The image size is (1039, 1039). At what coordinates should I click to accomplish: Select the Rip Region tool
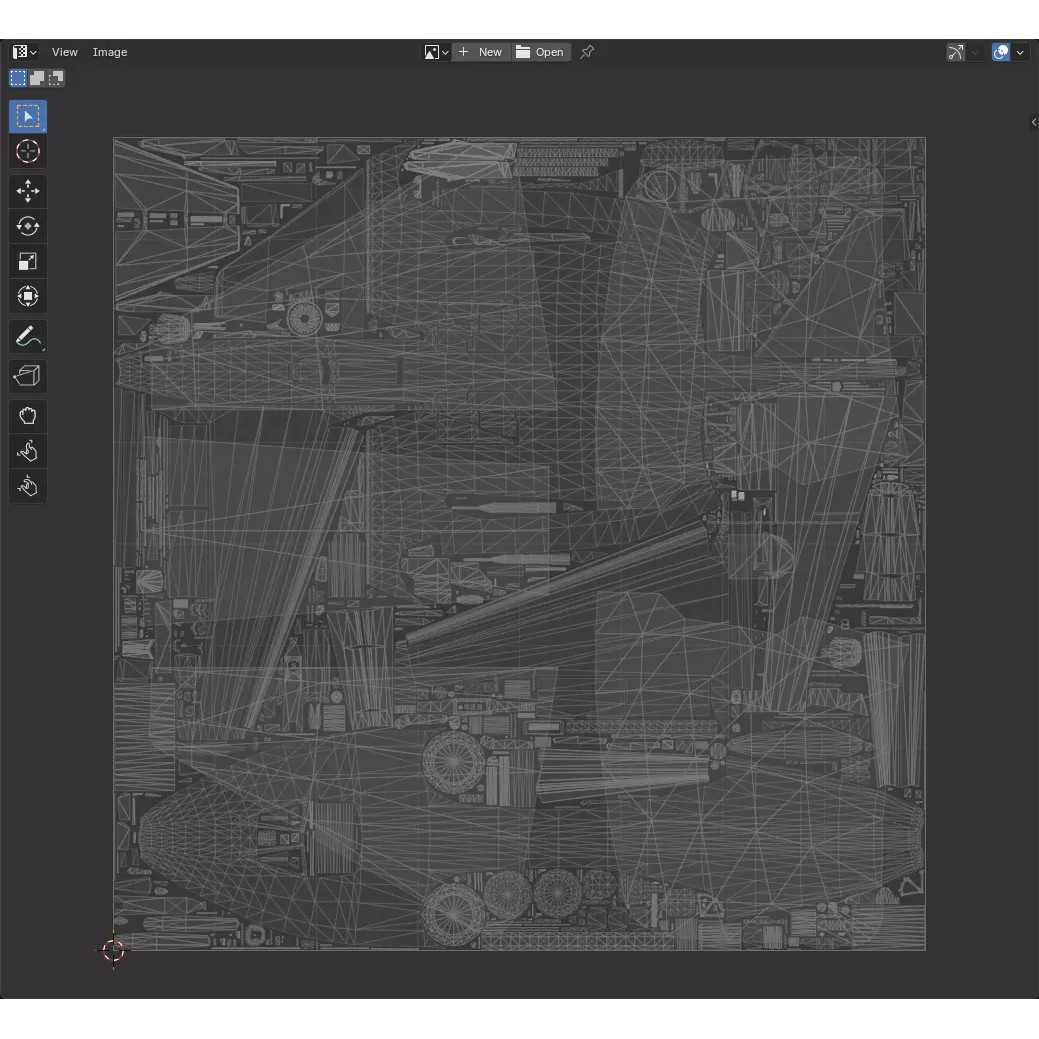point(28,376)
